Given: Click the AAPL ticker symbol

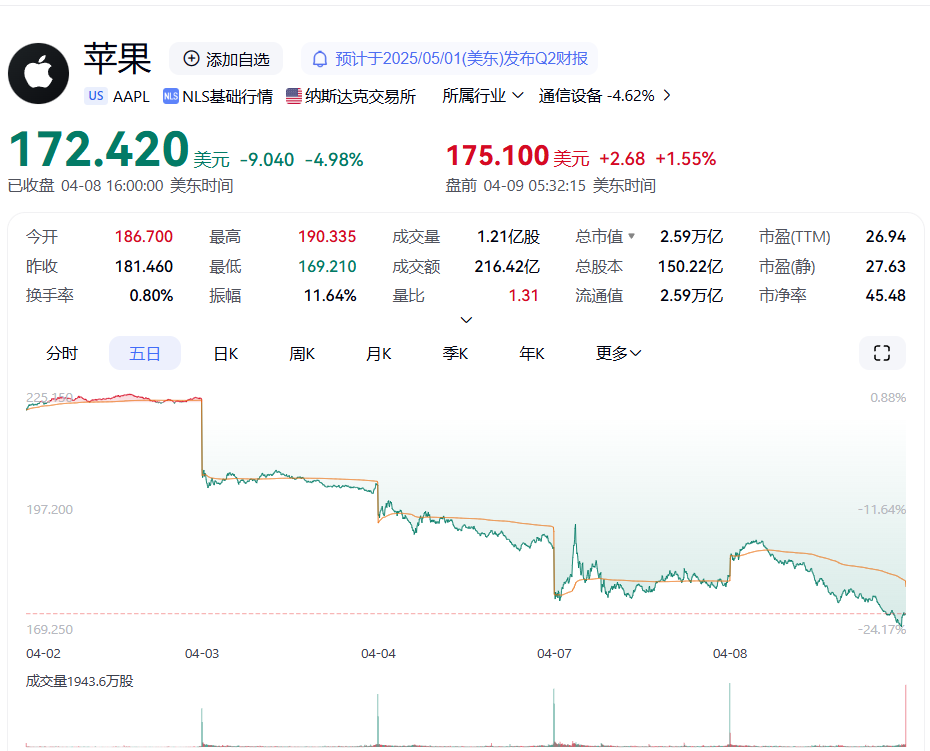Looking at the screenshot, I should coord(131,96).
